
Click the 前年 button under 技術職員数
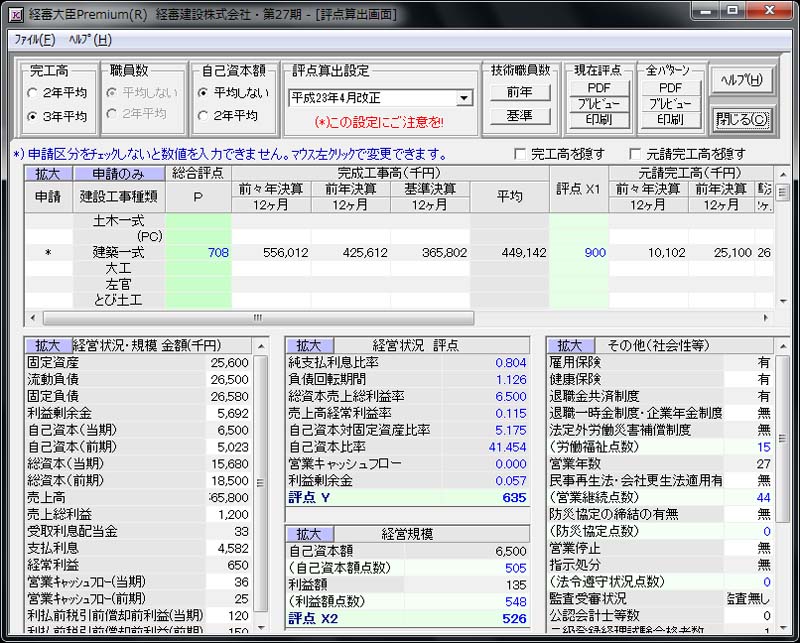[x=519, y=93]
